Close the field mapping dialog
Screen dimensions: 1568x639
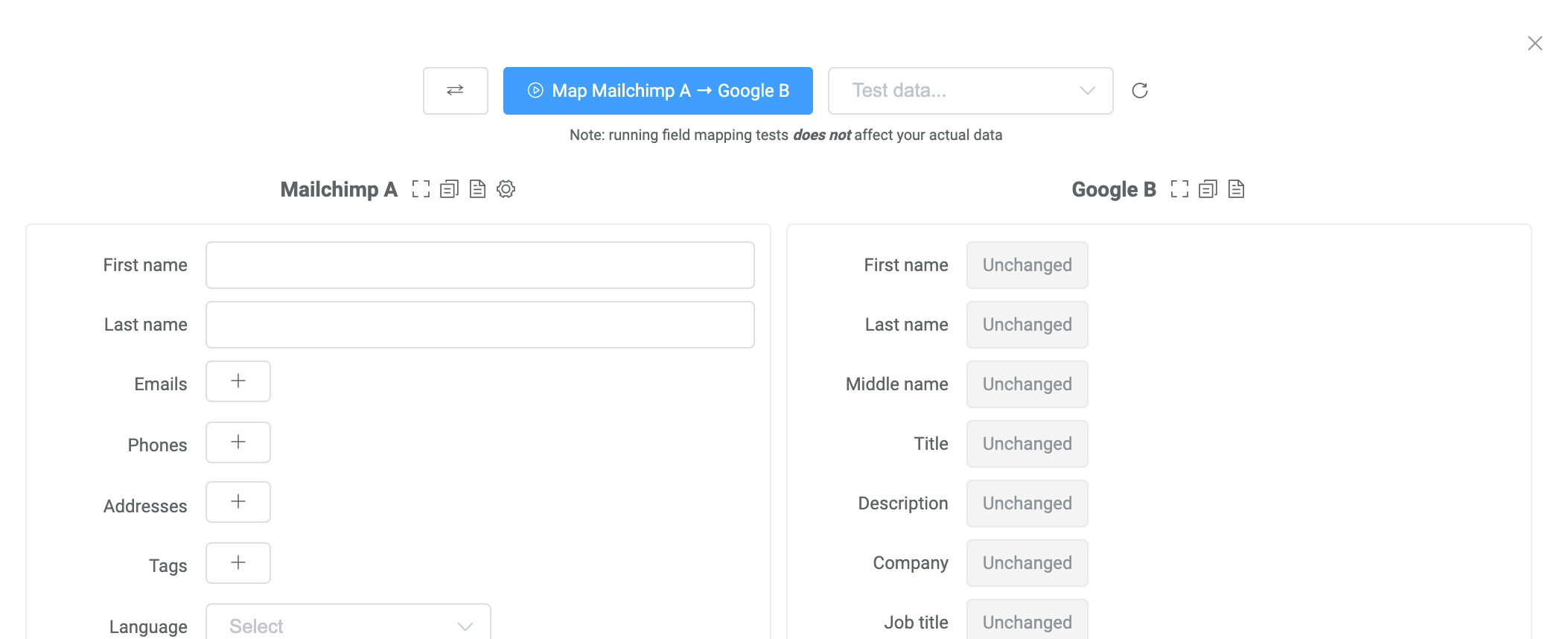[x=1534, y=43]
